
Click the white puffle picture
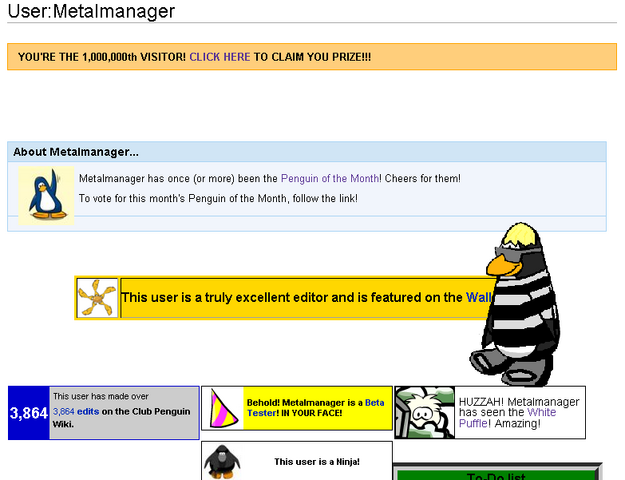point(425,412)
